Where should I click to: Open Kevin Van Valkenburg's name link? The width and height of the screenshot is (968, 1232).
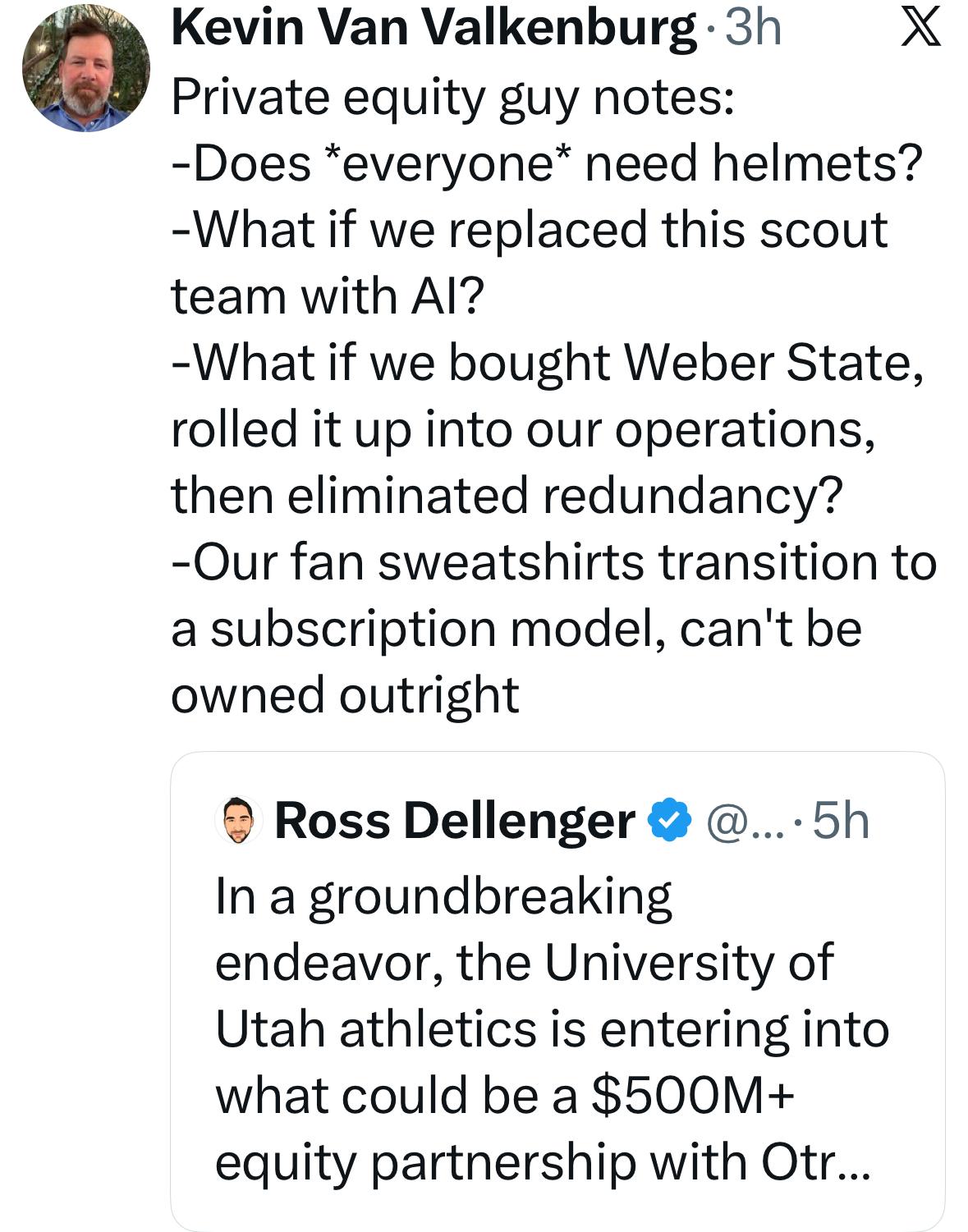coord(433,28)
